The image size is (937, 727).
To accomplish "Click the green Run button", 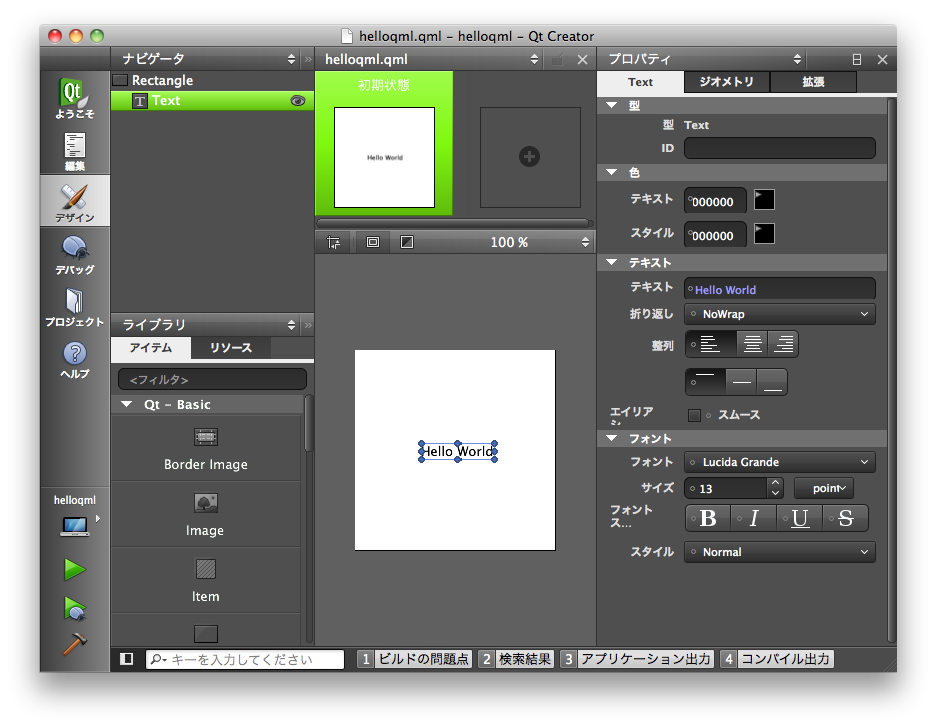I will click(x=74, y=569).
